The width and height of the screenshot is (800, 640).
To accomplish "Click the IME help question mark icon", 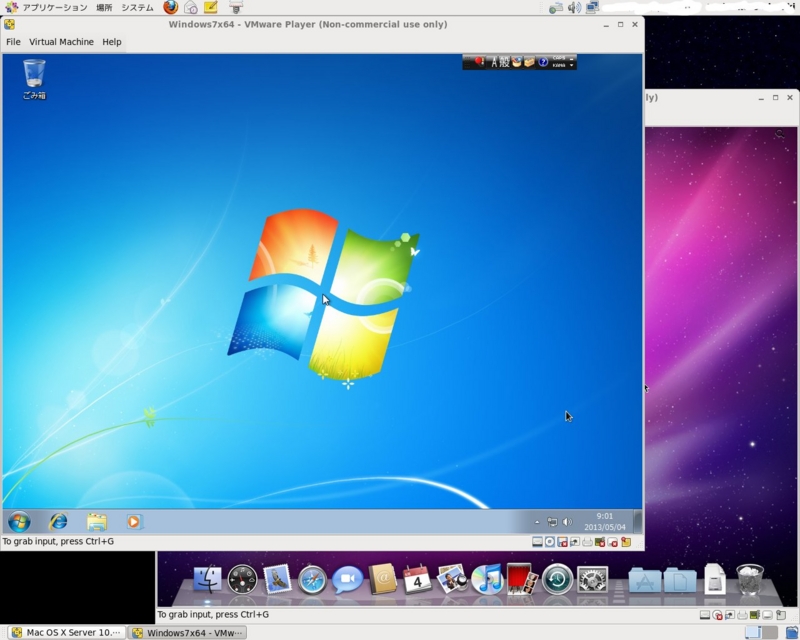I will pyautogui.click(x=543, y=62).
